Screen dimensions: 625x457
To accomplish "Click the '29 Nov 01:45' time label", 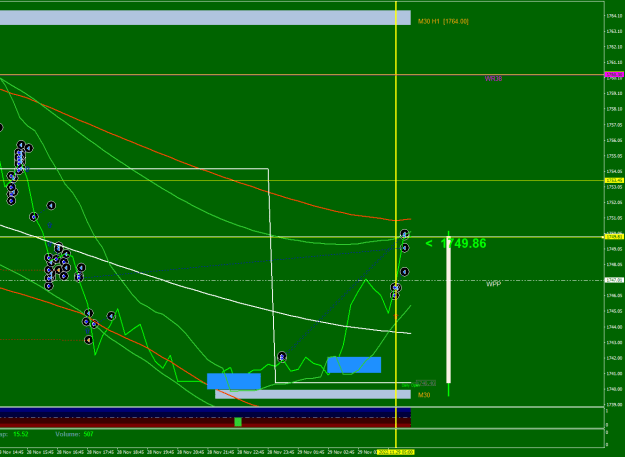I will 312,453.
